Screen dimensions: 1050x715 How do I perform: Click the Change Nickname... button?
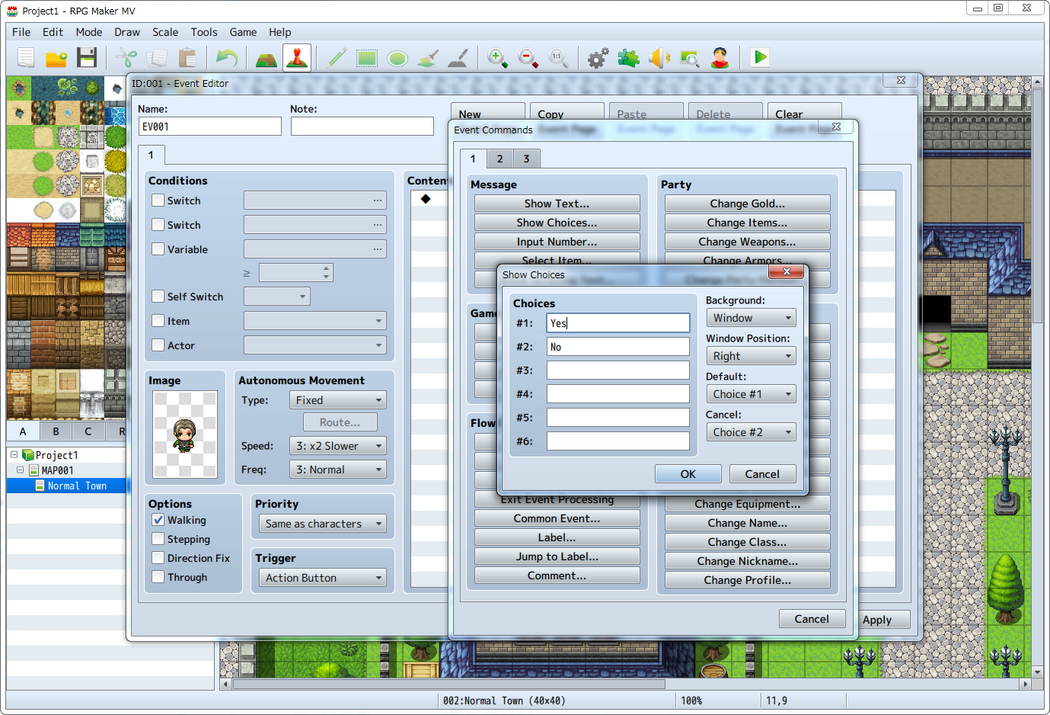(747, 561)
